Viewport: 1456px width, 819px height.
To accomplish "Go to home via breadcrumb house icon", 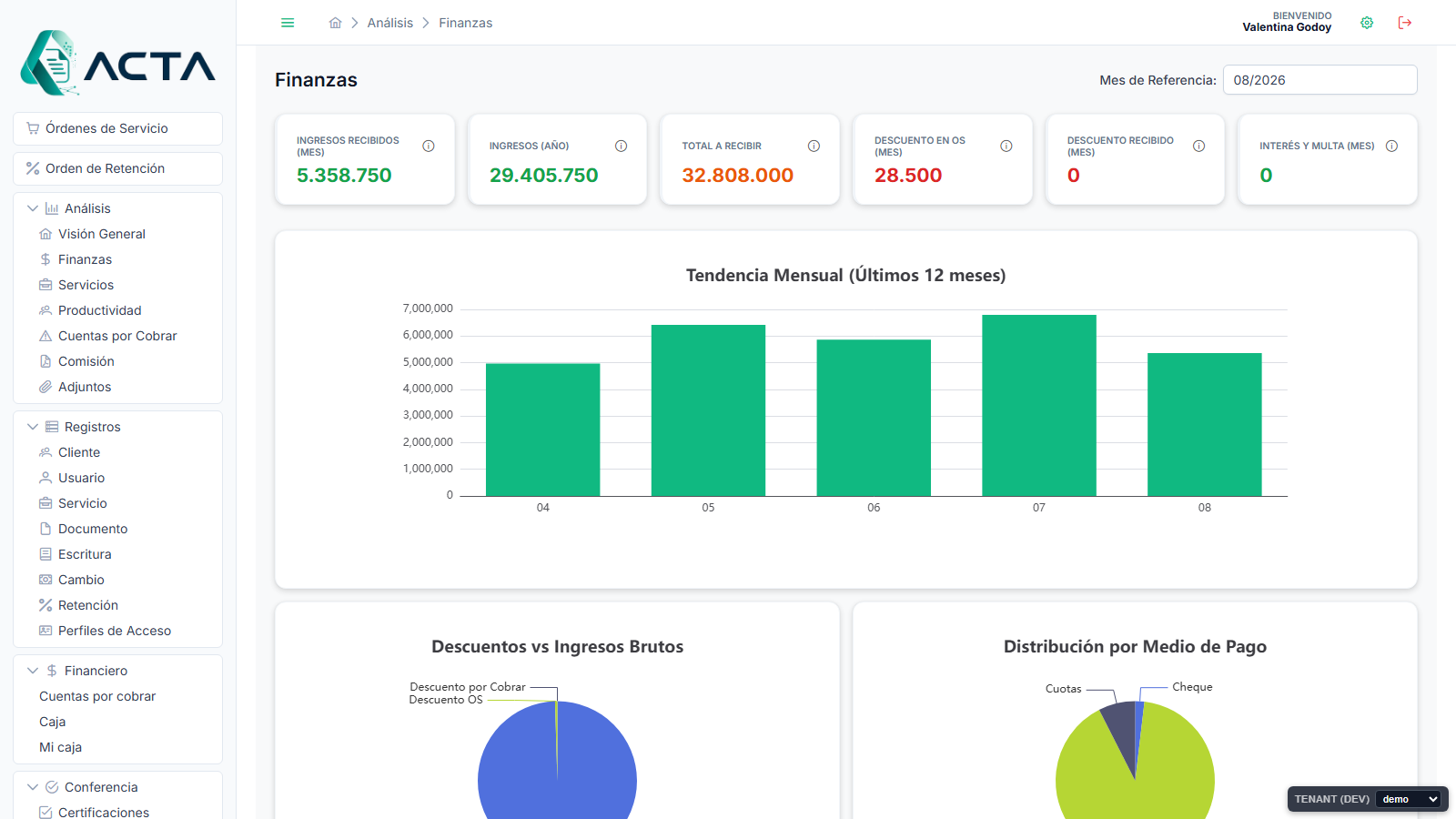I will click(336, 23).
